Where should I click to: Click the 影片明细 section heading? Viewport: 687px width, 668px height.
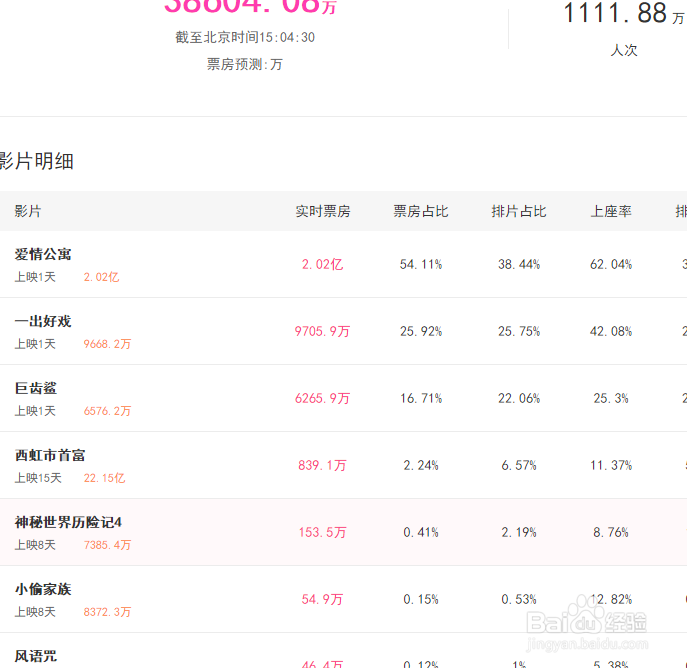pos(37,162)
